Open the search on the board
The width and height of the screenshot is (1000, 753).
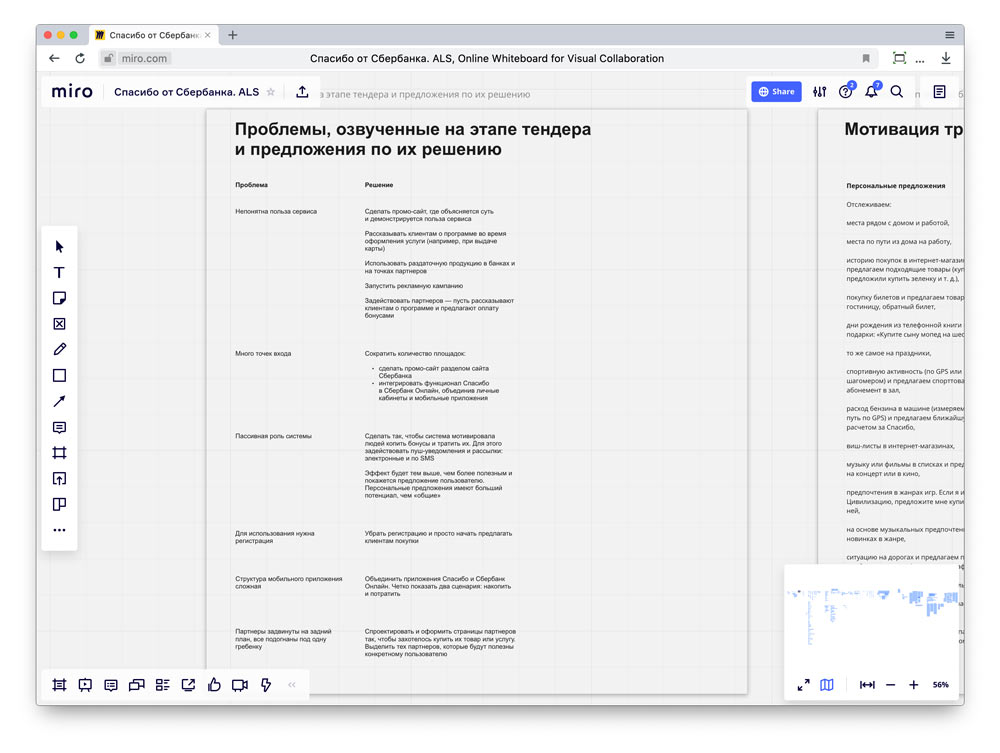coord(897,91)
